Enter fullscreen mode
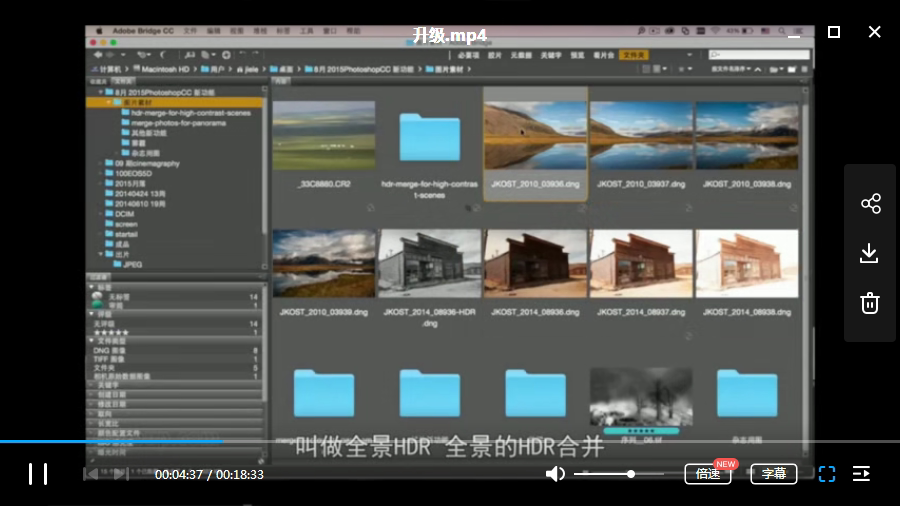The width and height of the screenshot is (900, 506). coord(826,474)
